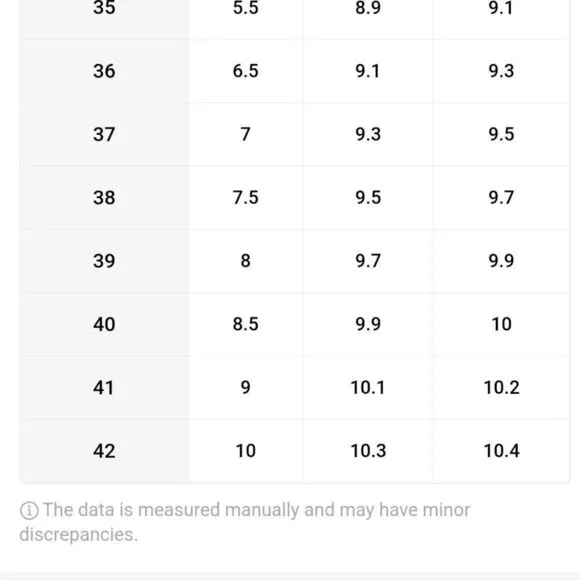
Task: Click the 10.1 value in row 41
Action: click(368, 388)
